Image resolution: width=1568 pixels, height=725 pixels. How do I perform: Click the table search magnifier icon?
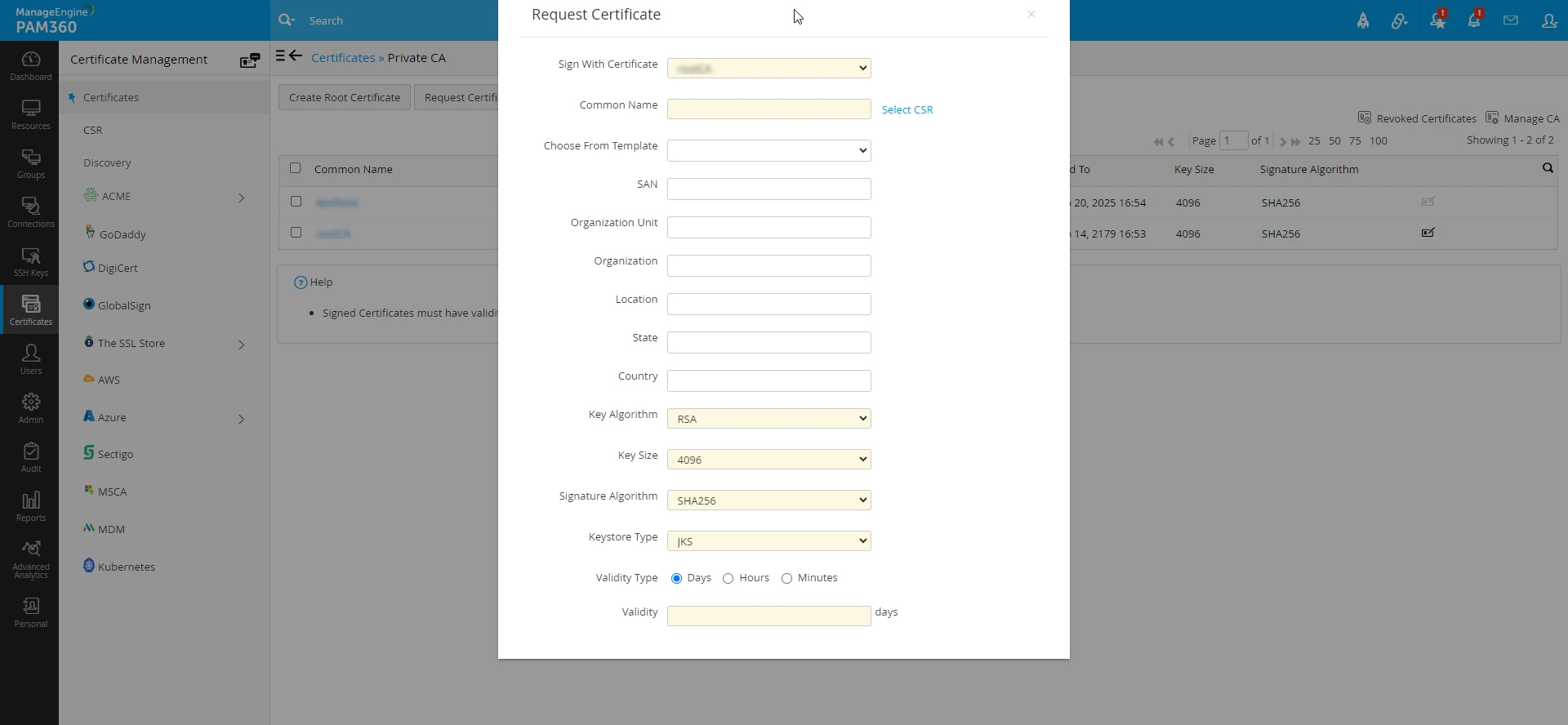(x=1548, y=168)
